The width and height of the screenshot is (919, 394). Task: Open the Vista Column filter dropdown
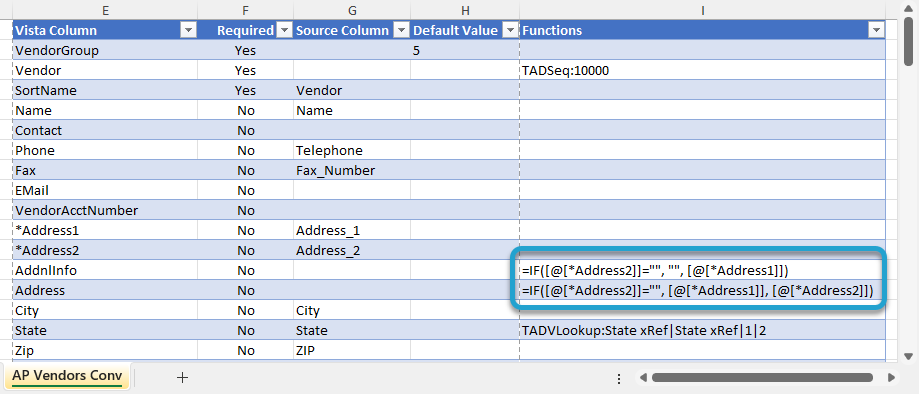tap(188, 30)
